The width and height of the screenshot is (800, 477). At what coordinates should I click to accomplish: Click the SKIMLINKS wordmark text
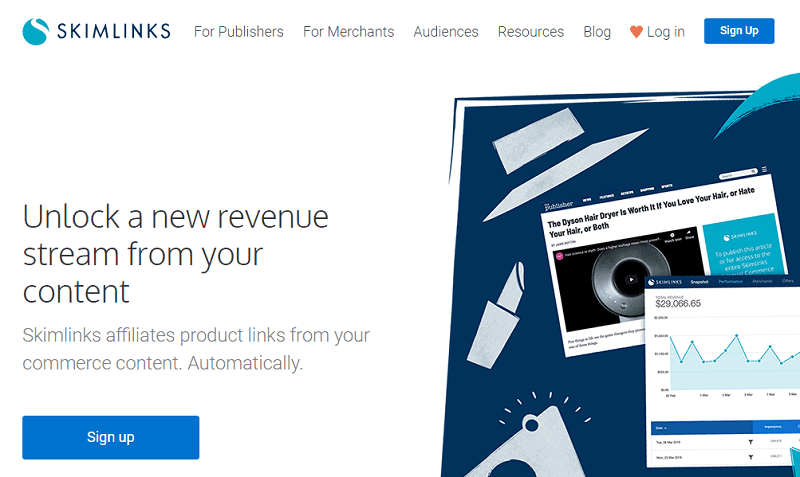114,32
